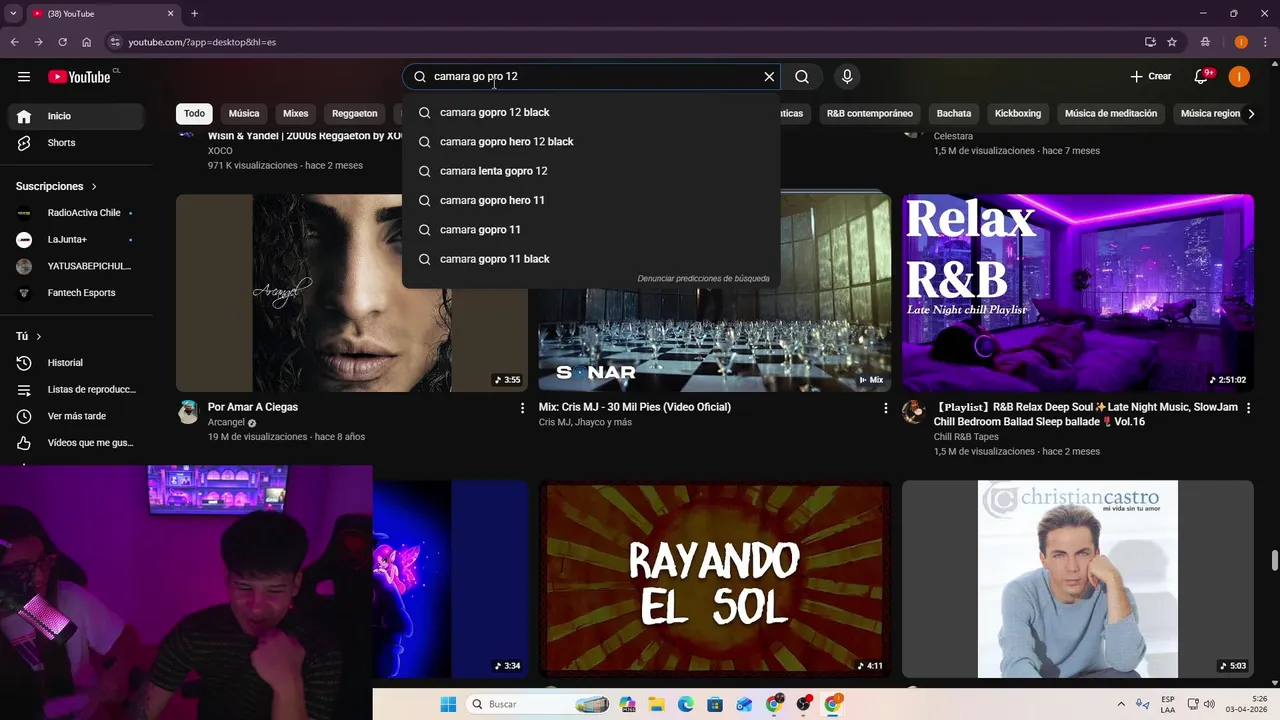Image resolution: width=1280 pixels, height=720 pixels.
Task: Open the Relax R&B playlist thumbnail
Action: tap(1078, 293)
